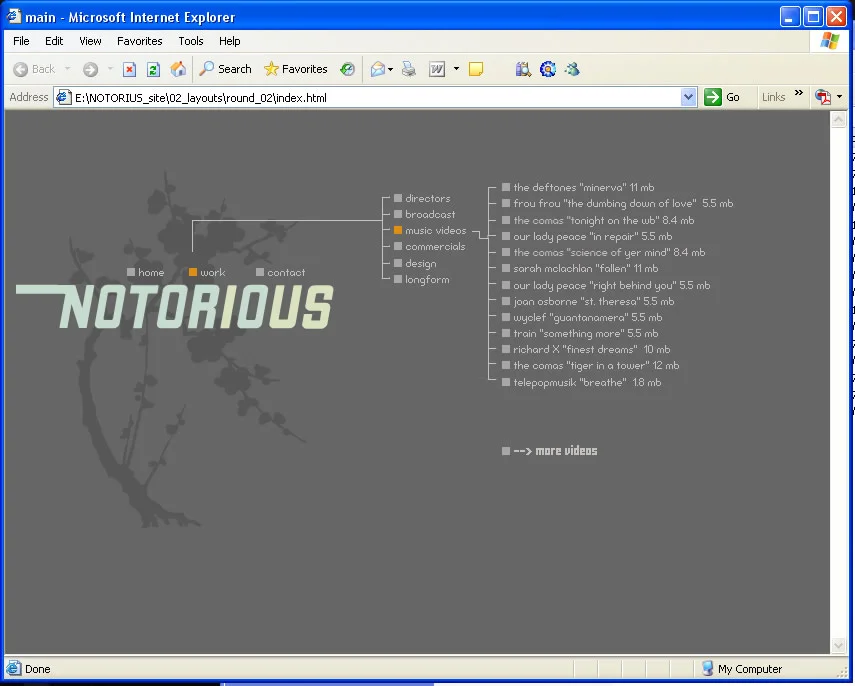Click the Windows flag logo
Screen dimensions: 855x686
pyautogui.click(x=829, y=41)
